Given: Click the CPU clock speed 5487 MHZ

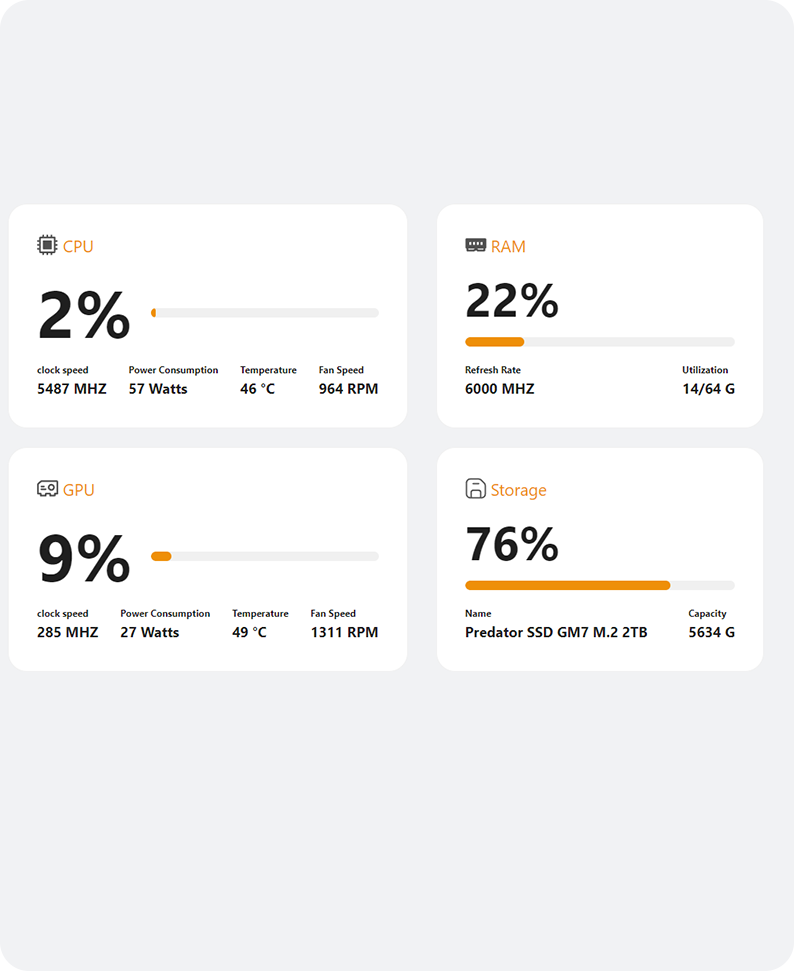Looking at the screenshot, I should point(72,389).
